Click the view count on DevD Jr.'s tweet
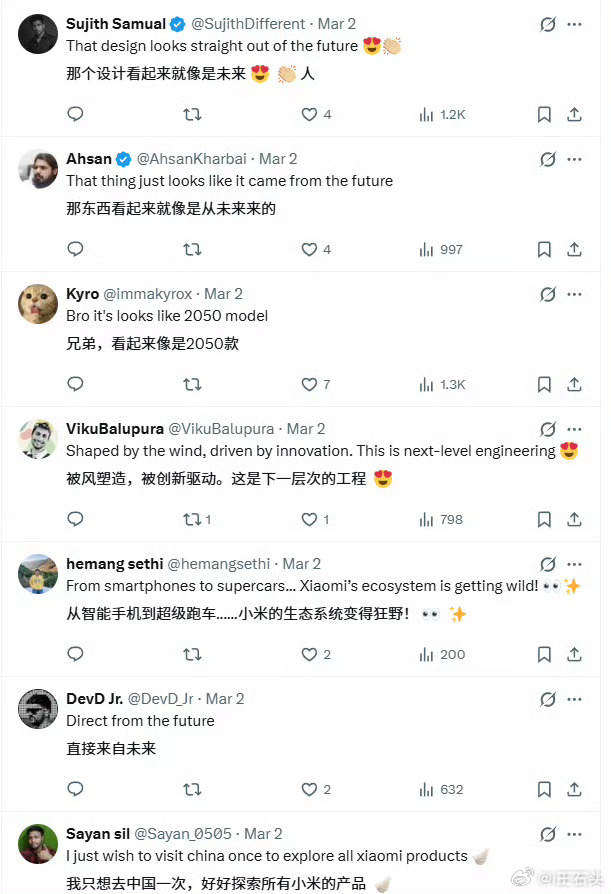The width and height of the screenshot is (611, 894). click(441, 789)
